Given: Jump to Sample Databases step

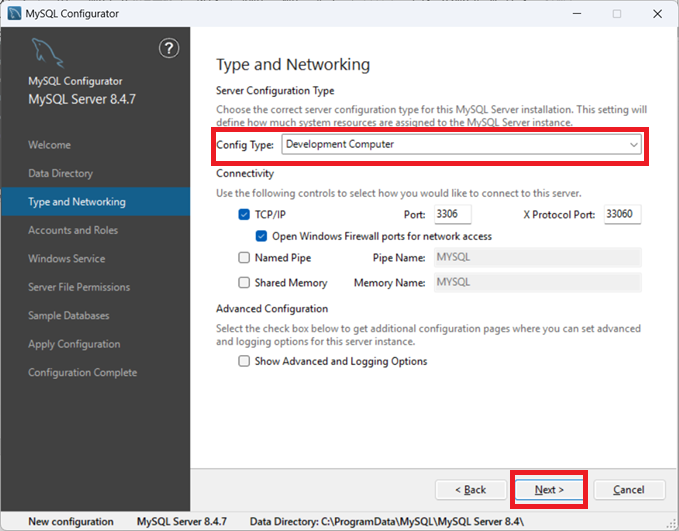Looking at the screenshot, I should [69, 316].
